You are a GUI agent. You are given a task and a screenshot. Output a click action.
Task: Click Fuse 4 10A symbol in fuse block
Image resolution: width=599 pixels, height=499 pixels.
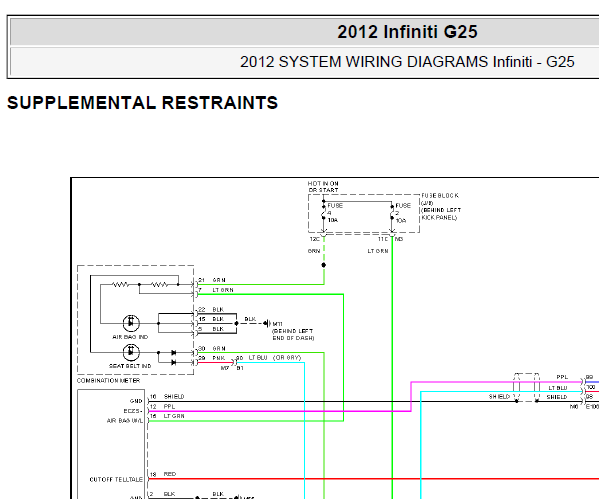pyautogui.click(x=324, y=213)
